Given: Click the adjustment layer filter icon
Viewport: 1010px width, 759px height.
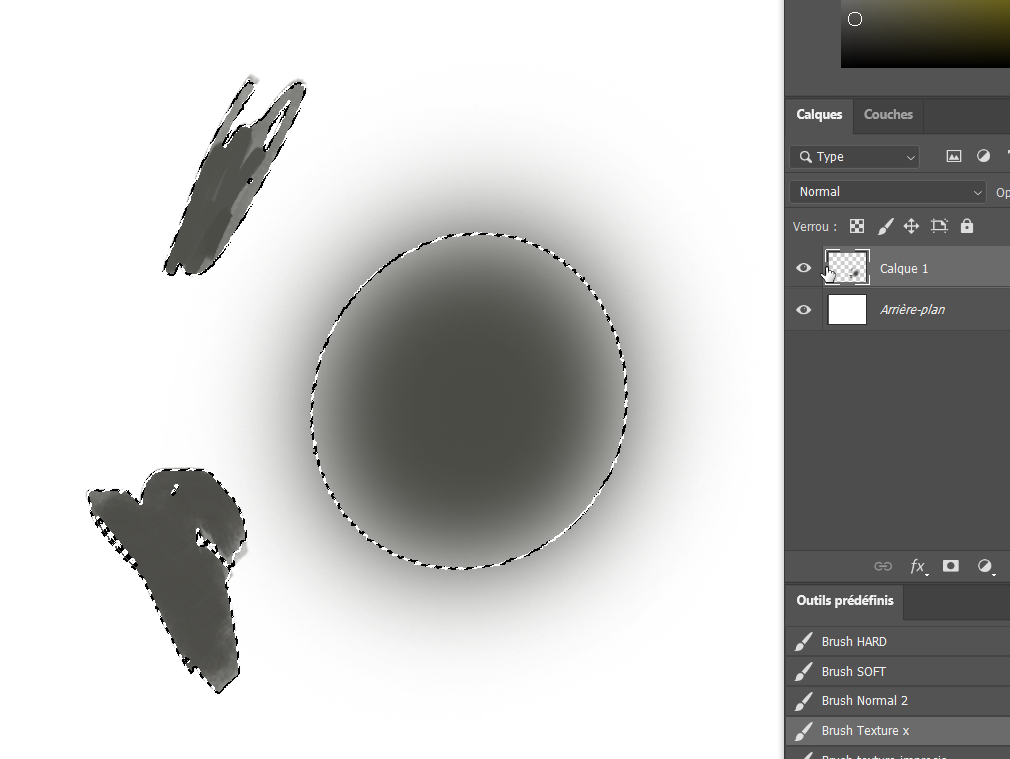Looking at the screenshot, I should pos(983,157).
